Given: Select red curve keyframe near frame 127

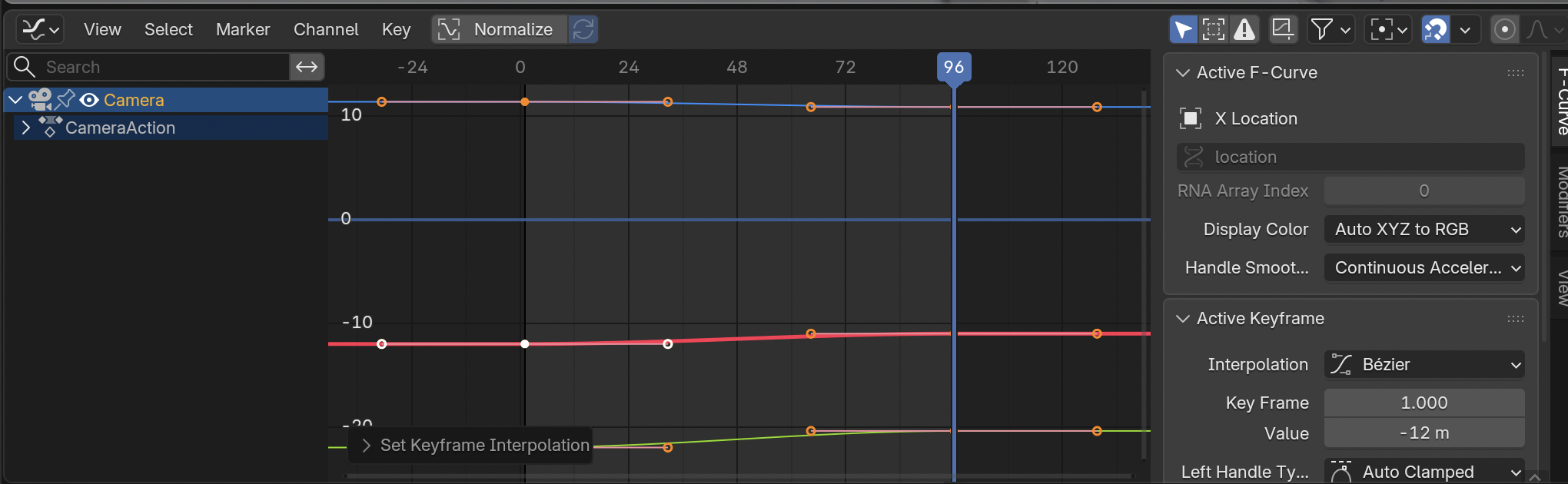Looking at the screenshot, I should [x=1097, y=333].
